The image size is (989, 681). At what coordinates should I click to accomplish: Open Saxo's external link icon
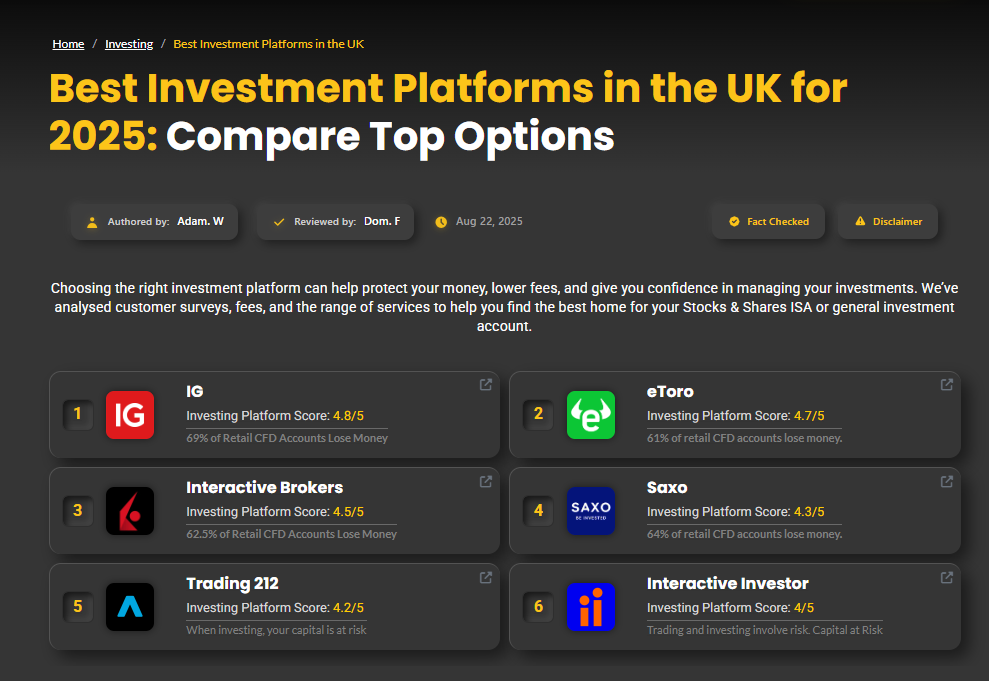pyautogui.click(x=946, y=481)
